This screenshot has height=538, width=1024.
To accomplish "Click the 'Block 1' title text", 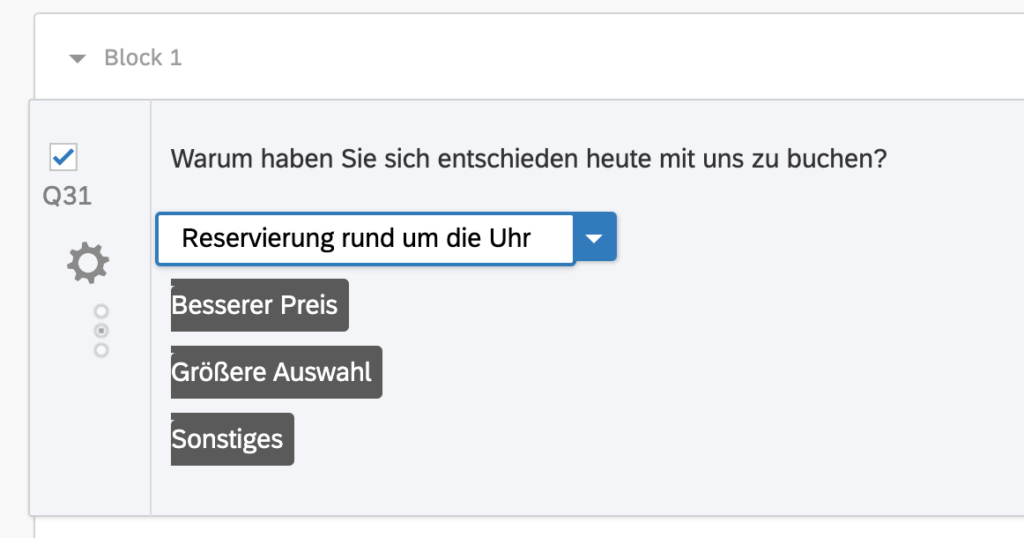I will pyautogui.click(x=143, y=57).
